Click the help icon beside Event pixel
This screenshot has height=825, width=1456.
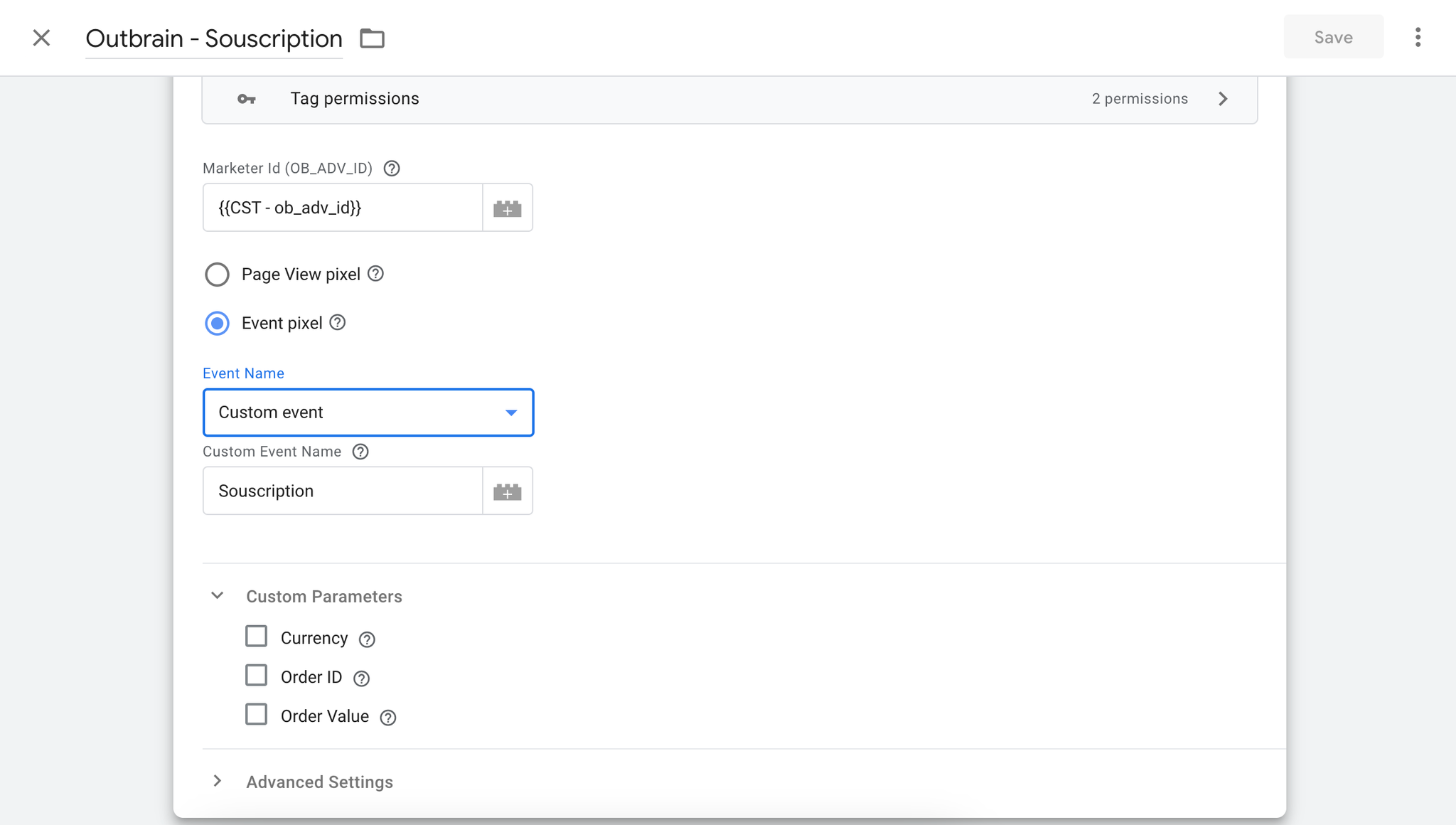(337, 323)
